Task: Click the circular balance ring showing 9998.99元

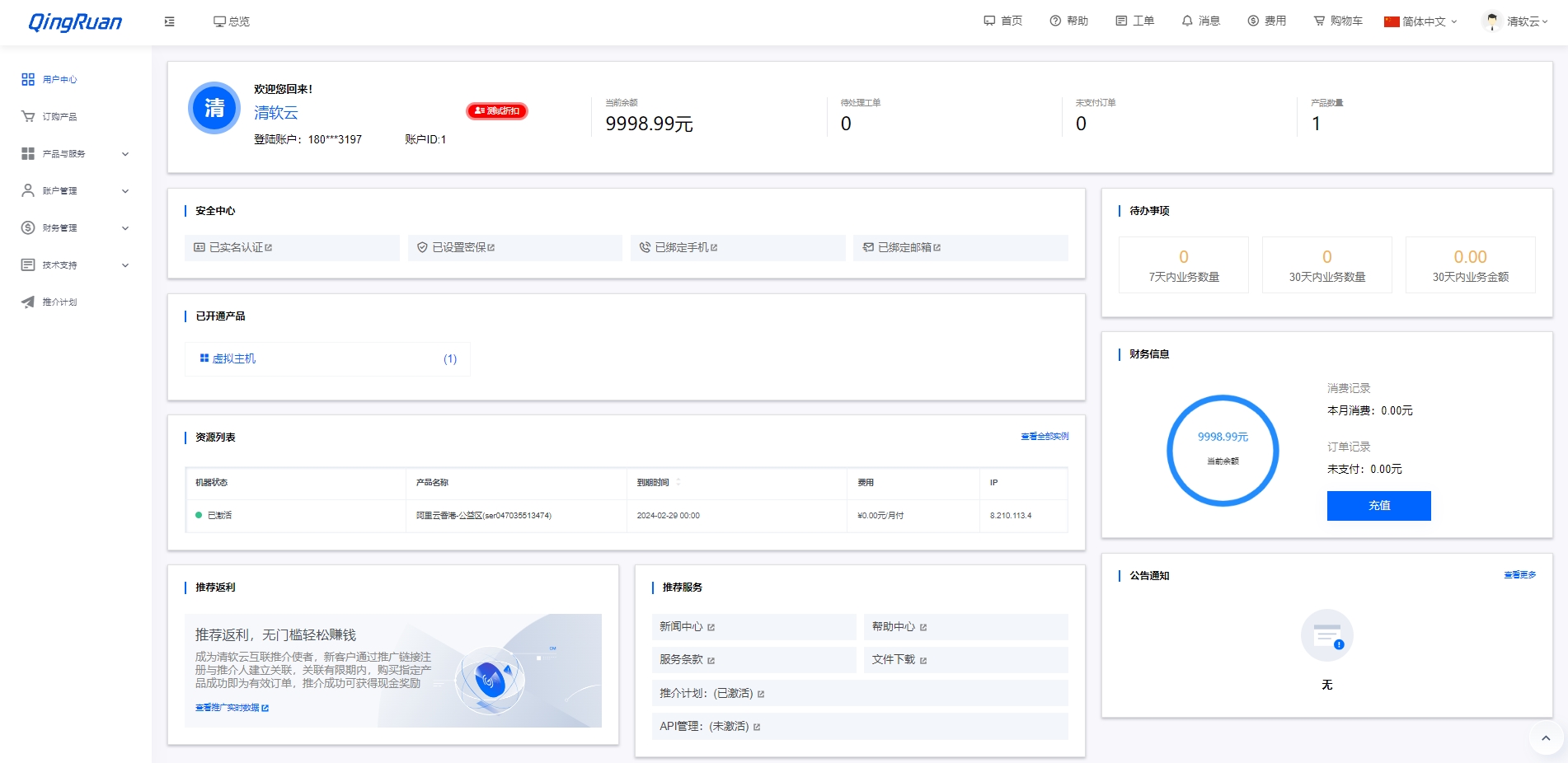Action: pyautogui.click(x=1223, y=451)
